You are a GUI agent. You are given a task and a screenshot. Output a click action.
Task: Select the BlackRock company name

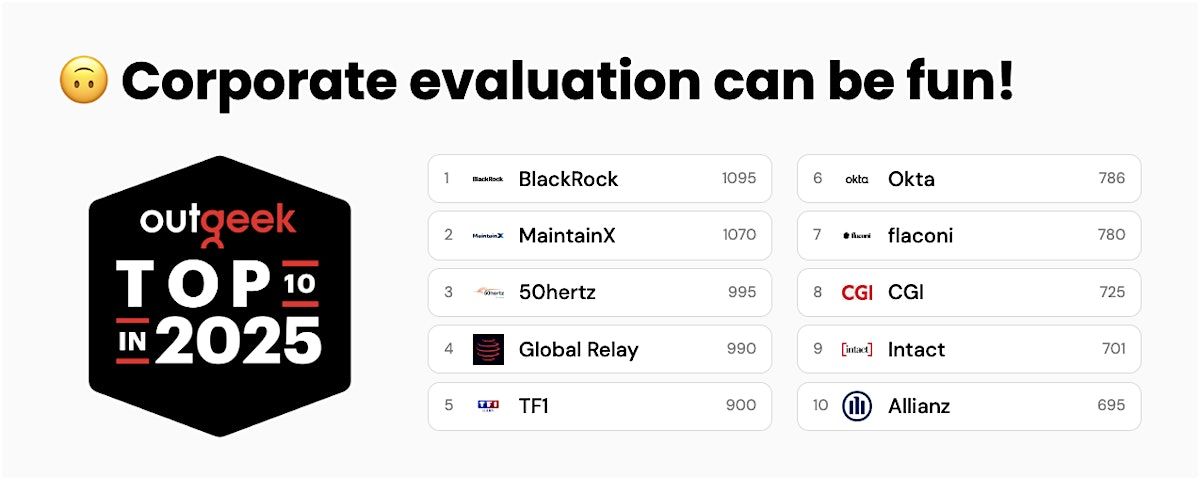[x=568, y=179]
